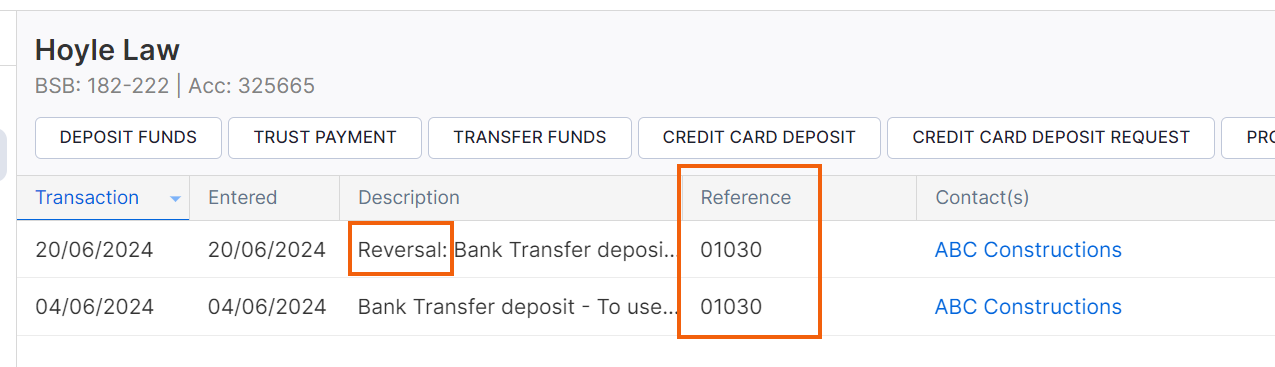
Task: Select the Transfer Funds button
Action: click(x=530, y=138)
